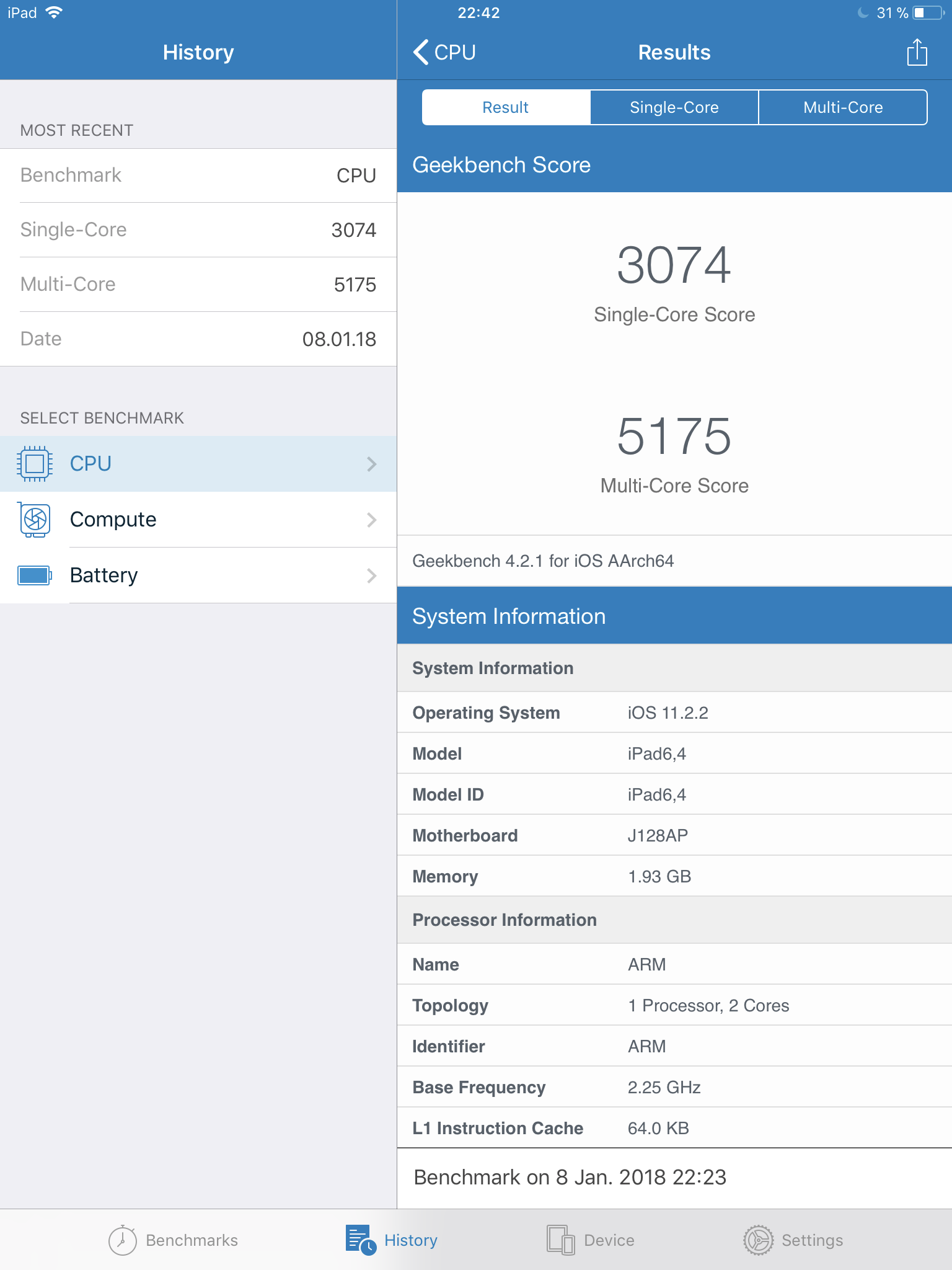Viewport: 952px width, 1270px height.
Task: Select the Result segment
Action: (506, 107)
